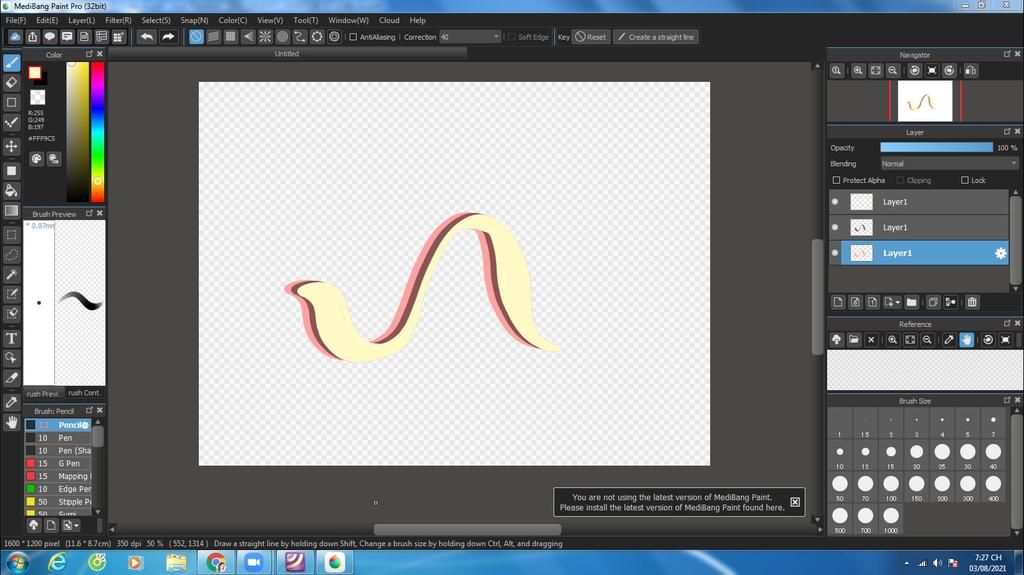Undock the Navigator panel
This screenshot has height=575, width=1024.
(x=1006, y=54)
